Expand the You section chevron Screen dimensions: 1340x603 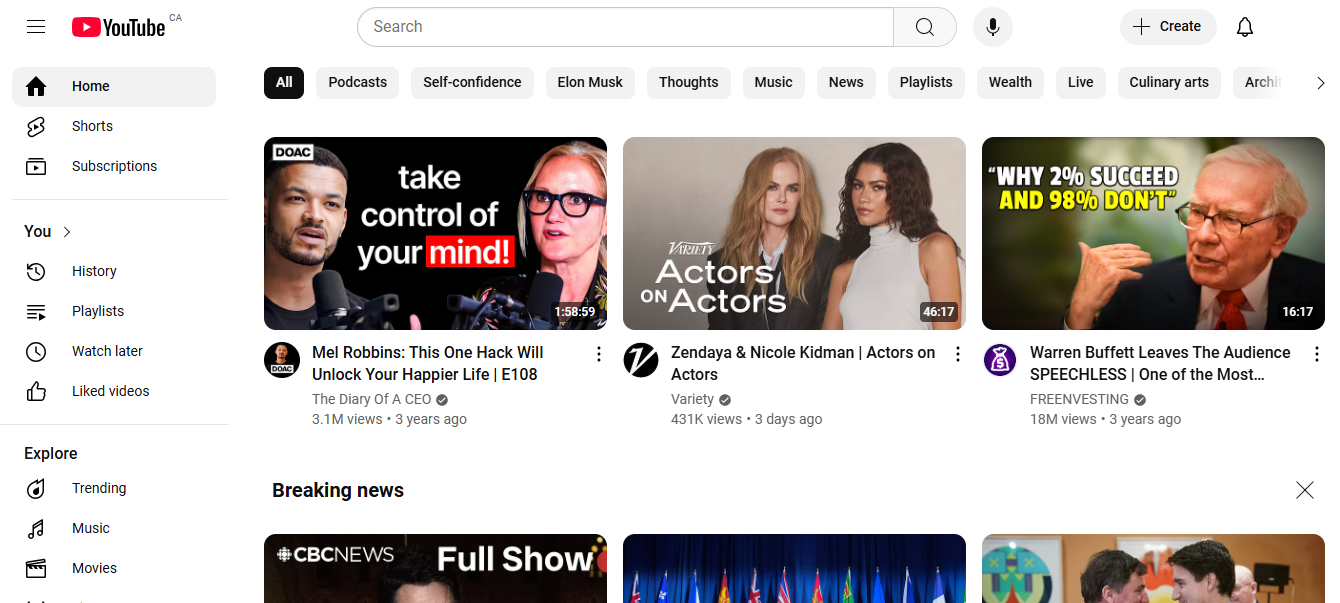[67, 232]
